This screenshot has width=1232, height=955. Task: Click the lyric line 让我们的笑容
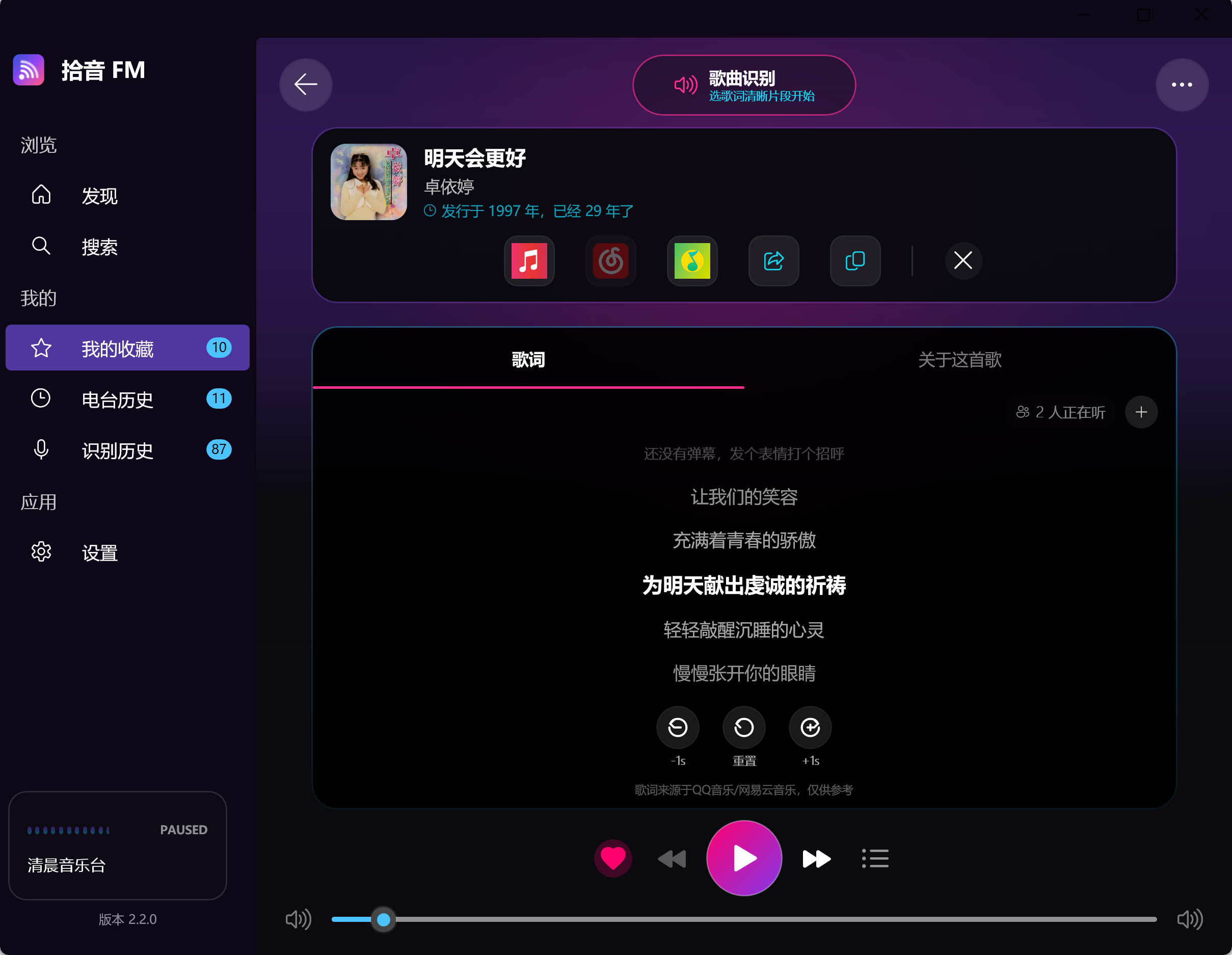tap(744, 497)
